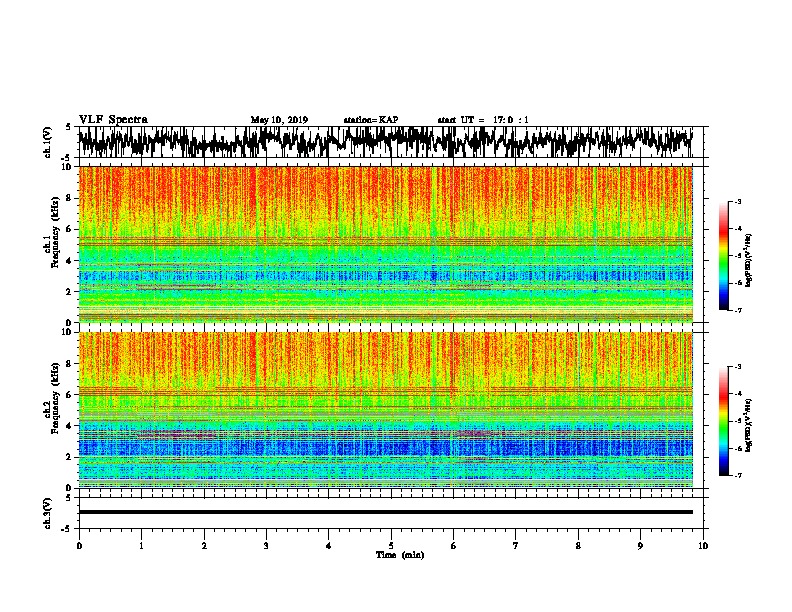Click time axis tick label "6"
Screen dimensions: 792x612
pos(453,546)
